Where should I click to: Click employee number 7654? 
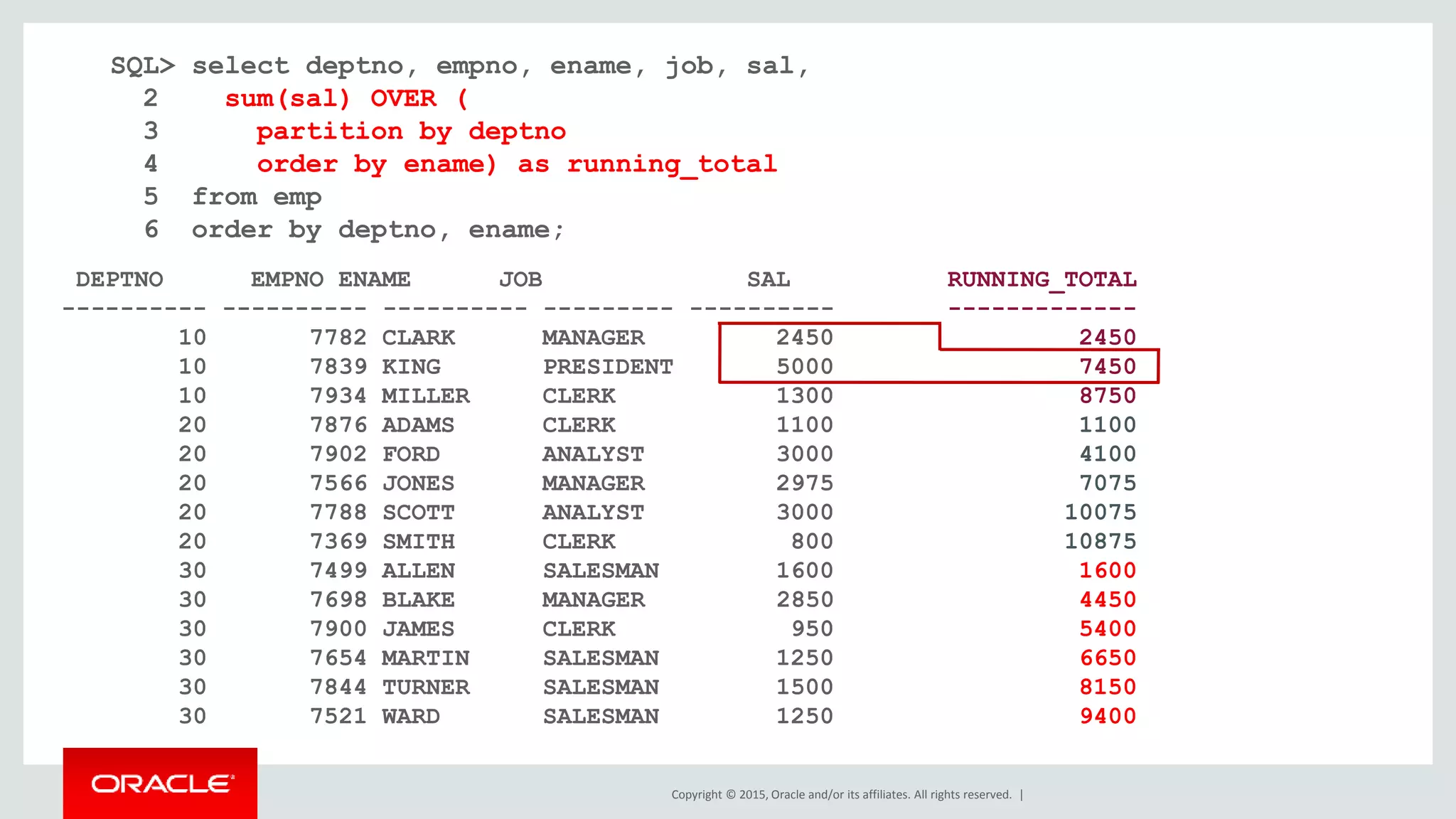click(x=338, y=658)
